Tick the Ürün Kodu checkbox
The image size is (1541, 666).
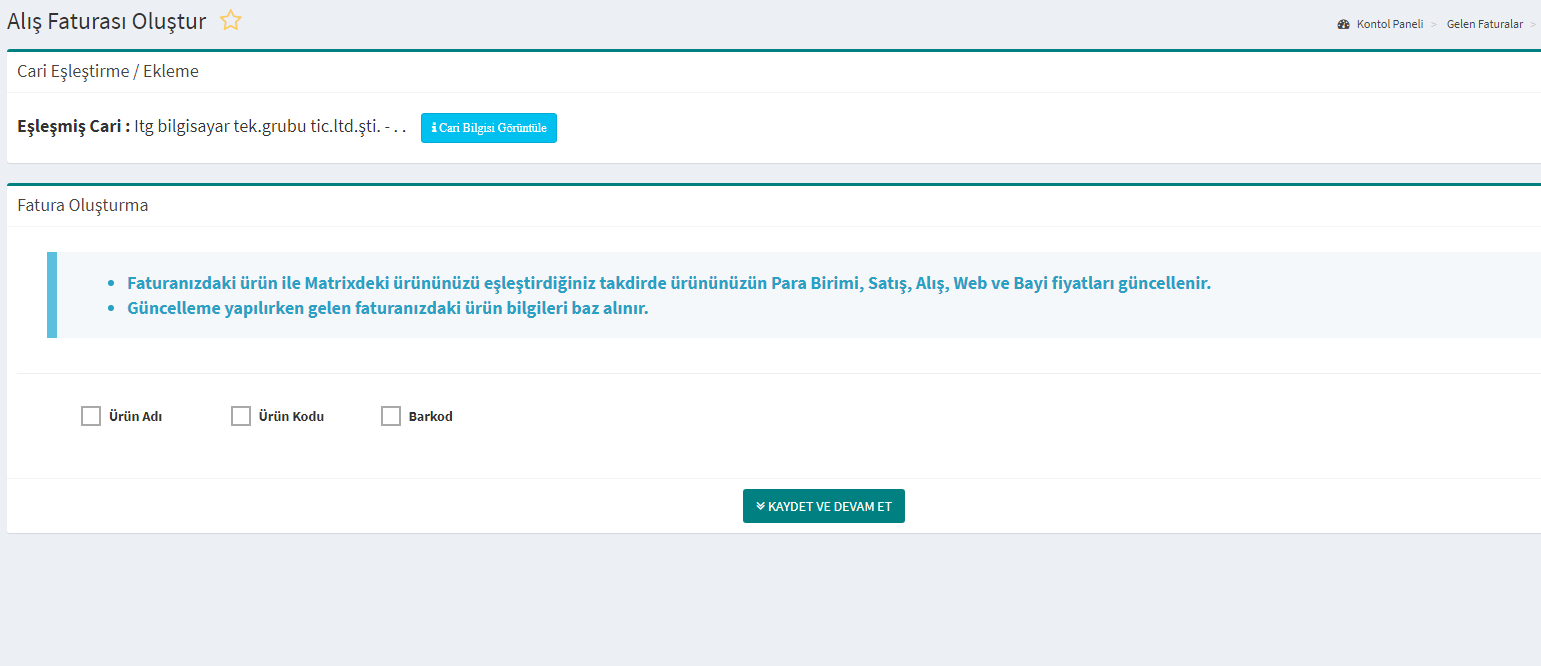[241, 416]
